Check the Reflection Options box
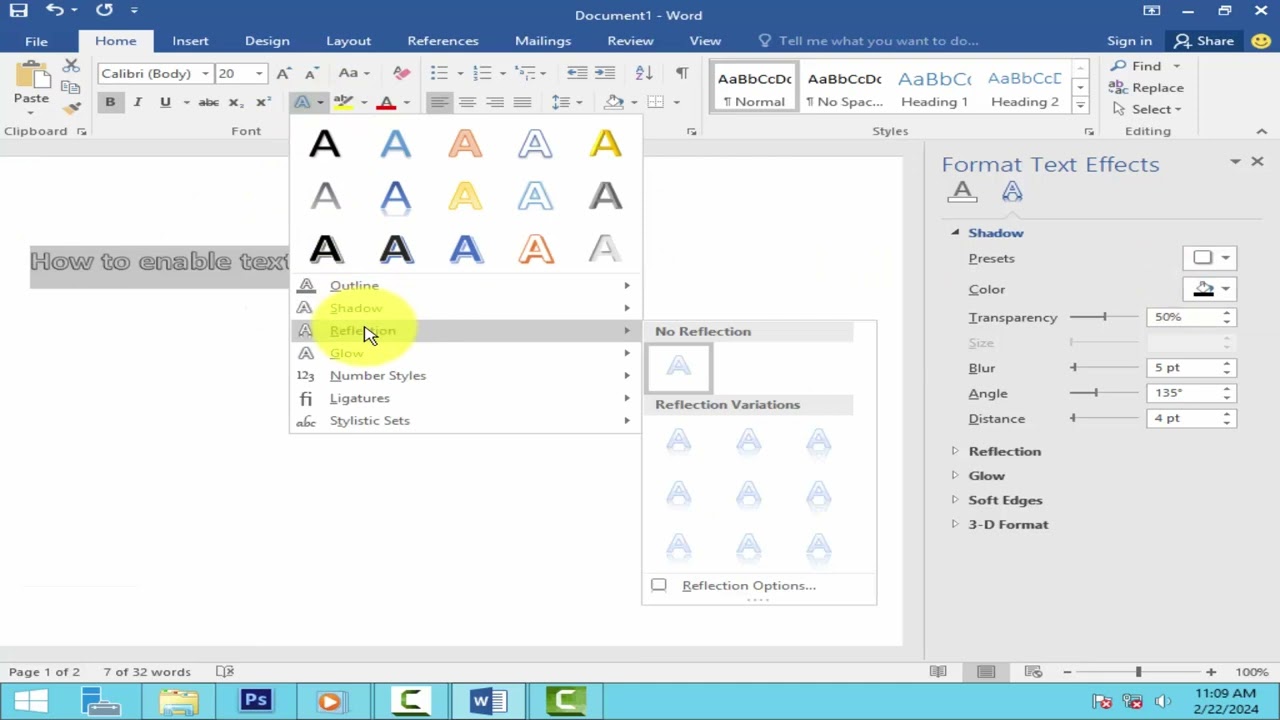 [x=658, y=585]
